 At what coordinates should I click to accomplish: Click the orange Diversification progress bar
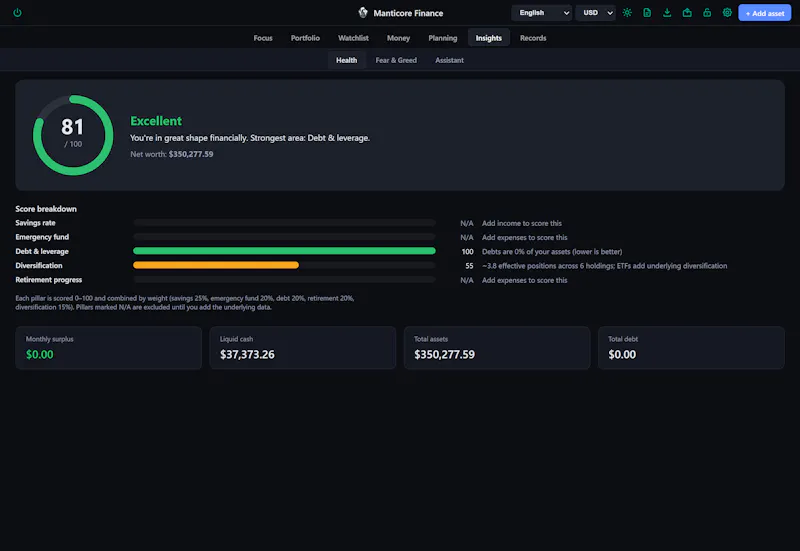[216, 265]
